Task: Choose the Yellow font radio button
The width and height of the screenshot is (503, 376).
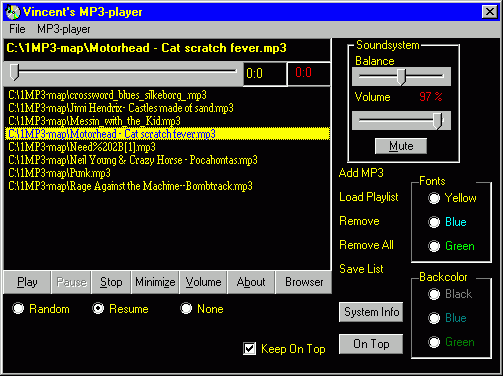Action: coord(434,198)
